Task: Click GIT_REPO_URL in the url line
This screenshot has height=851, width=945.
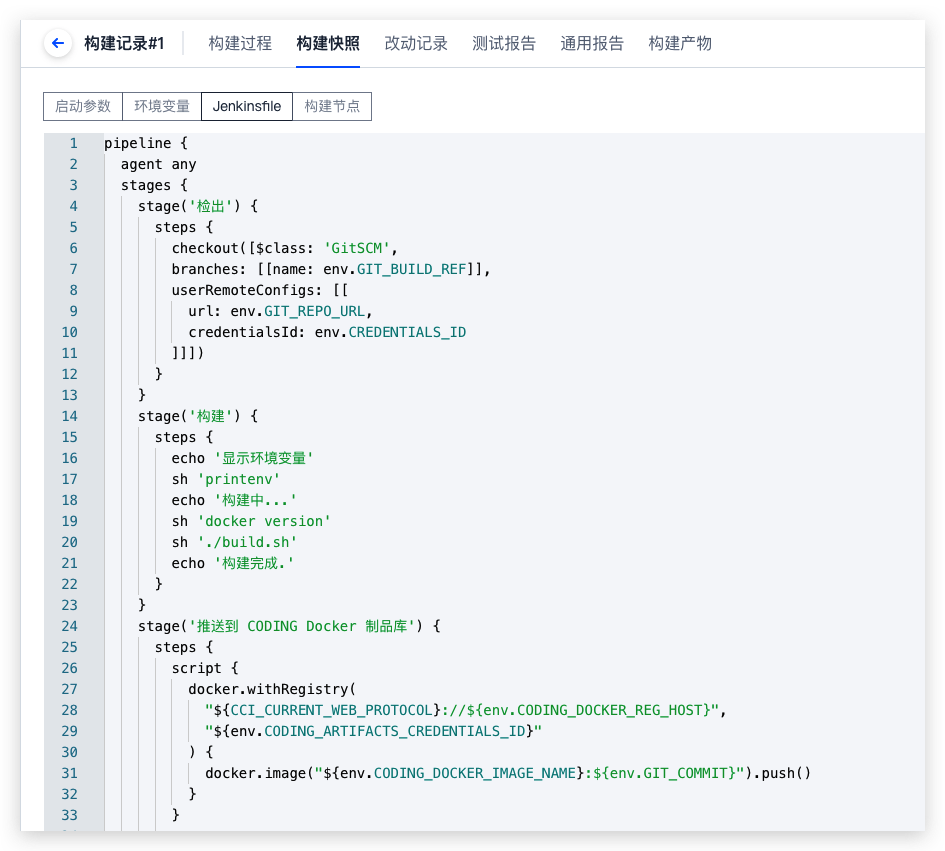Action: pos(315,312)
